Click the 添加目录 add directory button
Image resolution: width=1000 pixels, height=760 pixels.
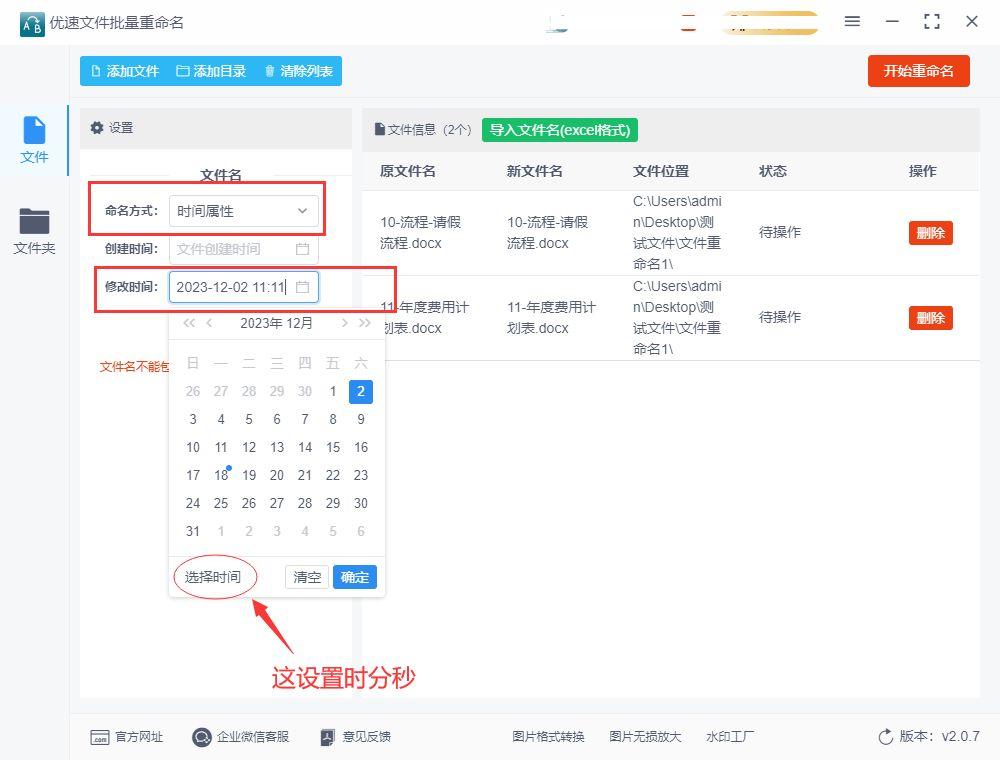(211, 71)
